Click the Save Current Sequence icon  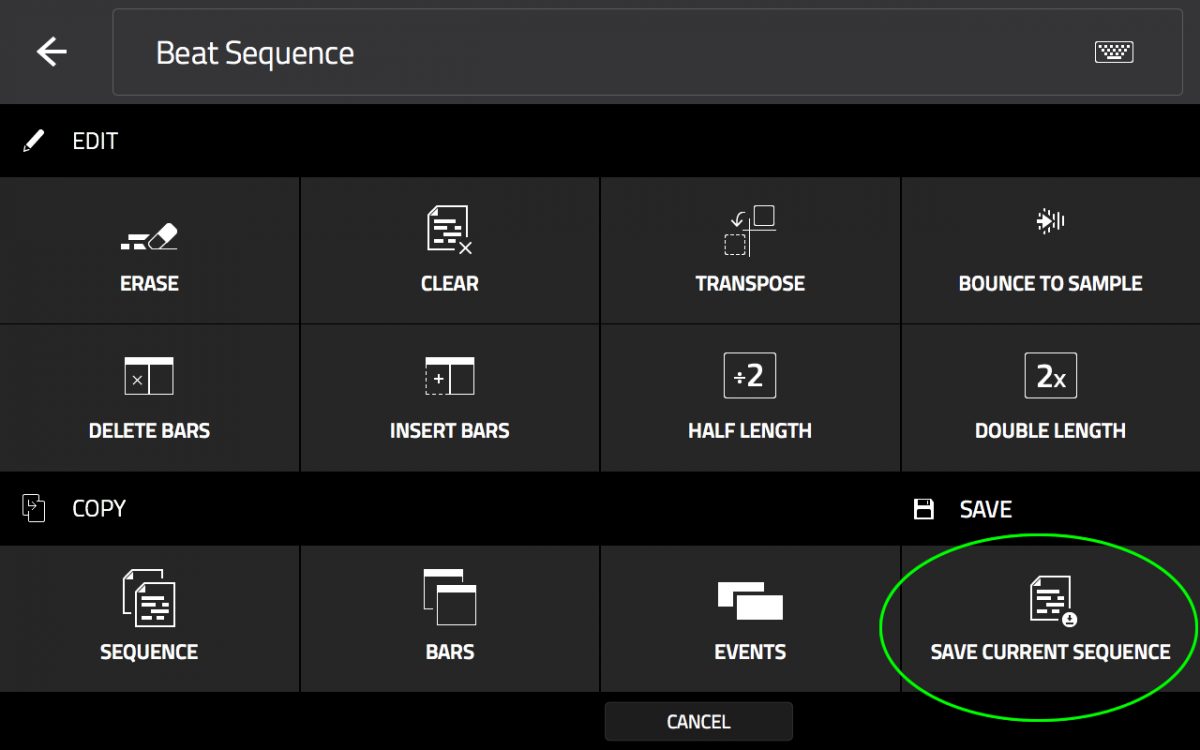click(x=1051, y=600)
